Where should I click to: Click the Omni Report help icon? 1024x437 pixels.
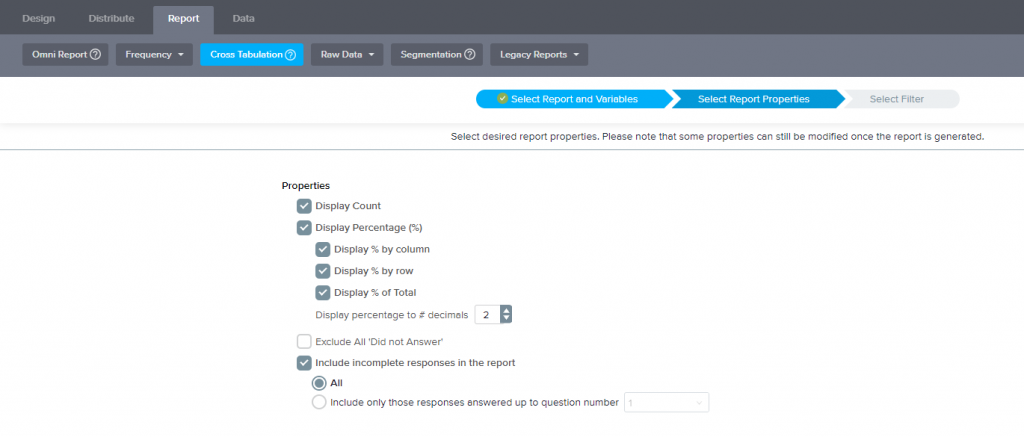coord(95,55)
